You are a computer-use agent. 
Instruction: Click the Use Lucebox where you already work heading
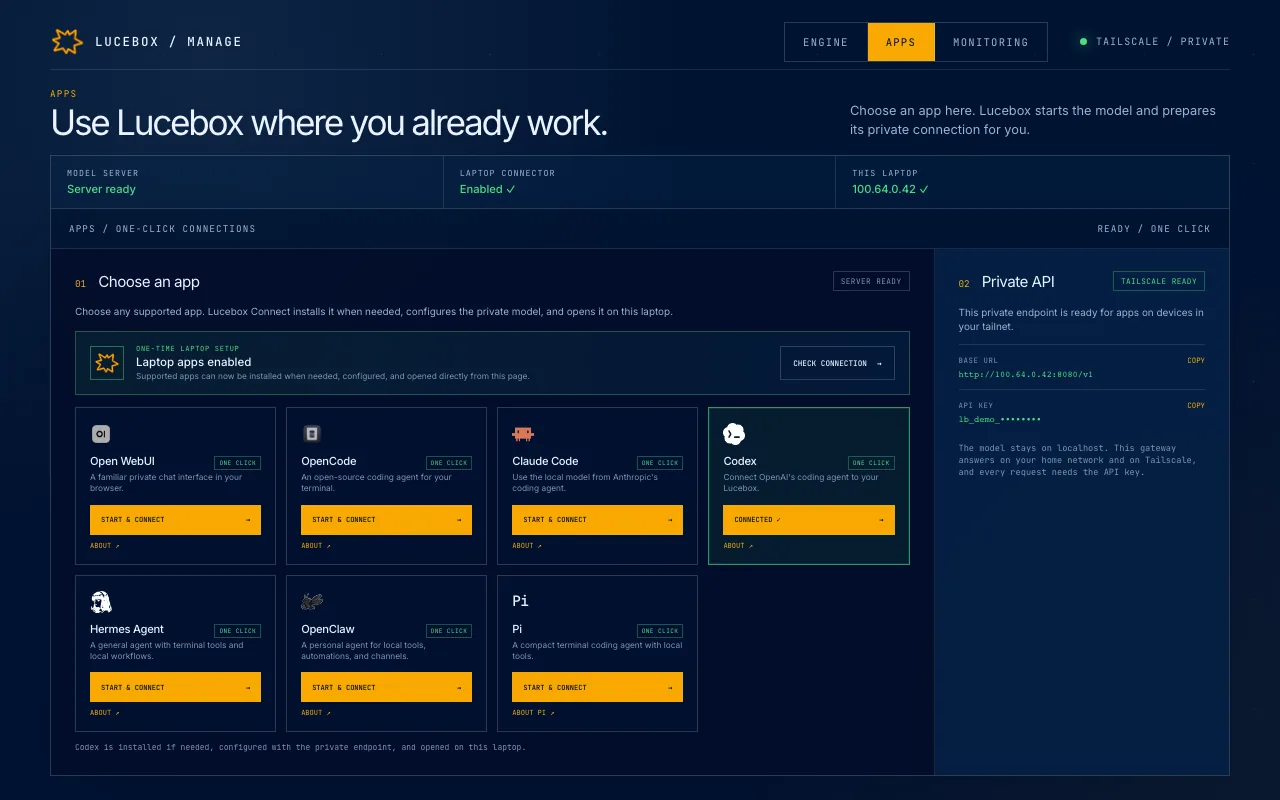[x=329, y=123]
